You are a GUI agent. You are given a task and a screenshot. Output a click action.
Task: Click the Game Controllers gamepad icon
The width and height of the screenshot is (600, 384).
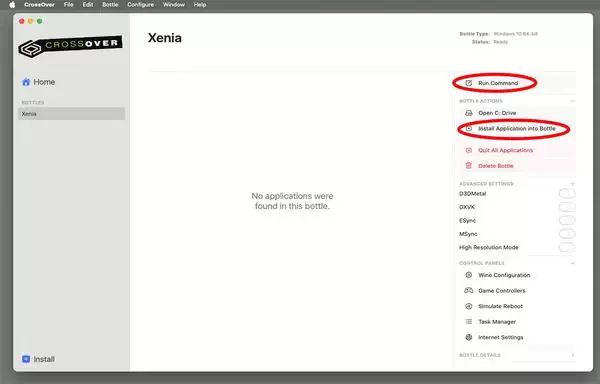point(468,291)
